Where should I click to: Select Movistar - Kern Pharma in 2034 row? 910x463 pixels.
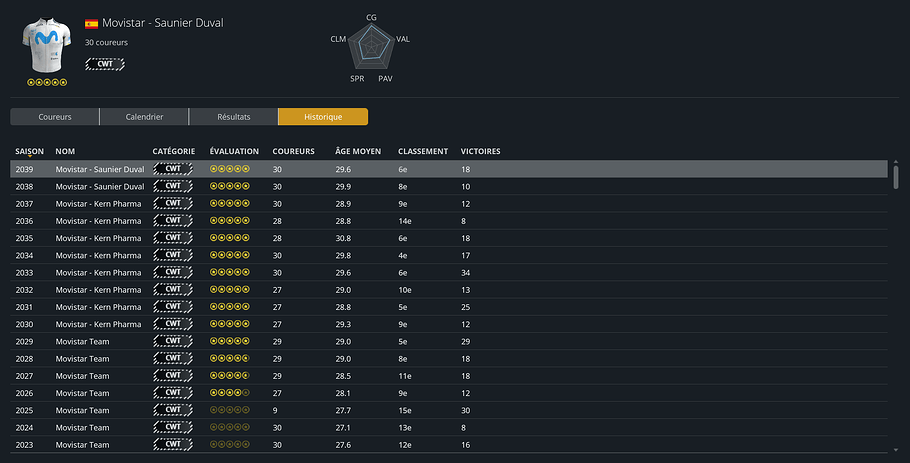coord(98,255)
